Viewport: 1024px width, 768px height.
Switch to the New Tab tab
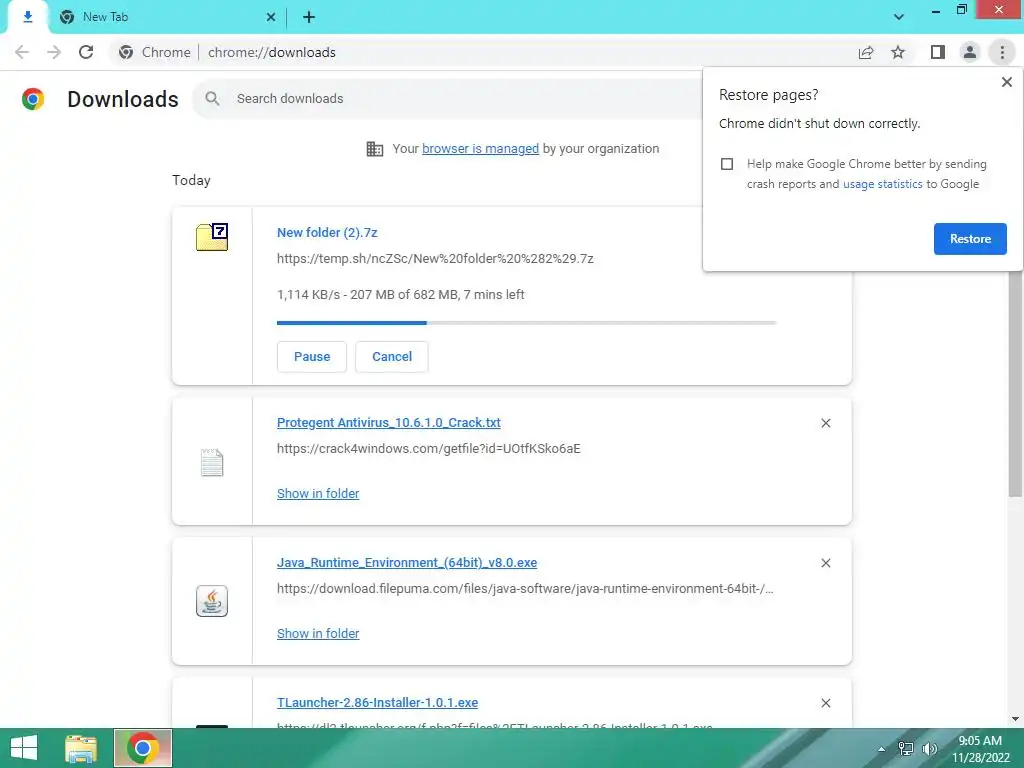(104, 17)
